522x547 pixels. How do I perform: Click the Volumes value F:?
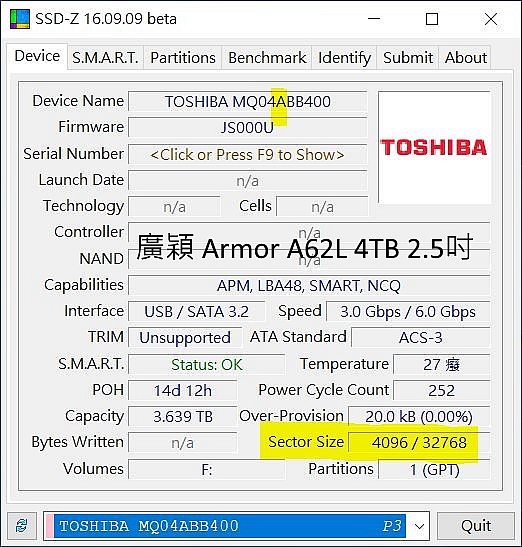point(206,470)
